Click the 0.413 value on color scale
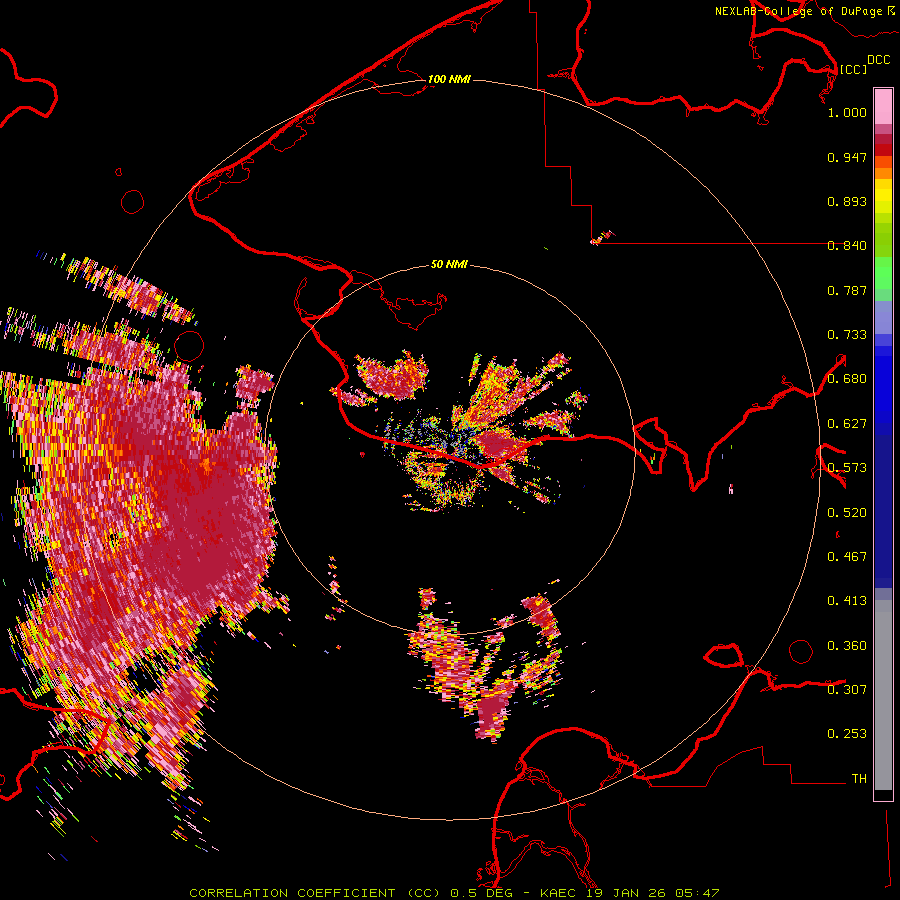 pos(847,601)
